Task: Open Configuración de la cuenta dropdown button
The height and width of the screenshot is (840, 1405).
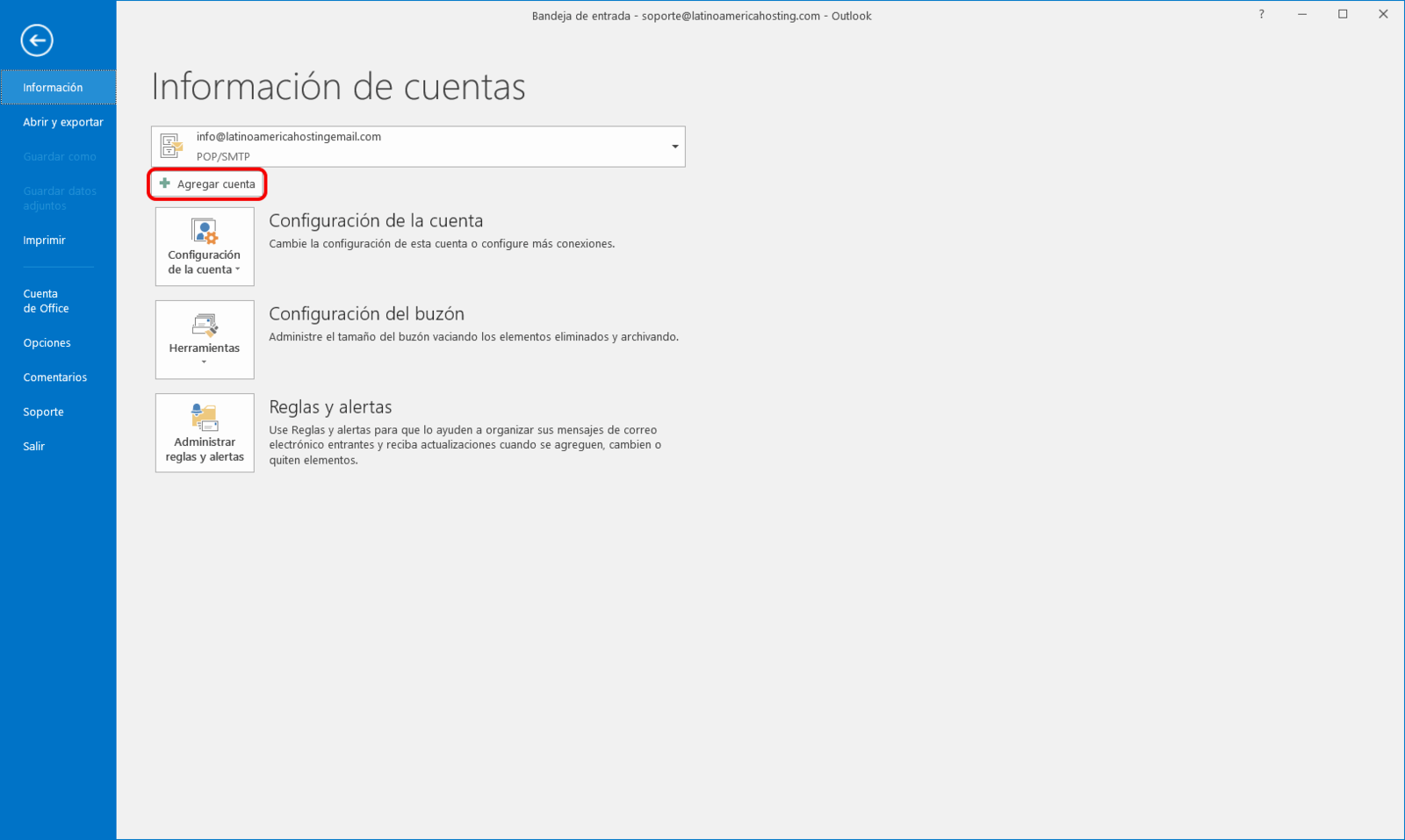Action: point(205,247)
